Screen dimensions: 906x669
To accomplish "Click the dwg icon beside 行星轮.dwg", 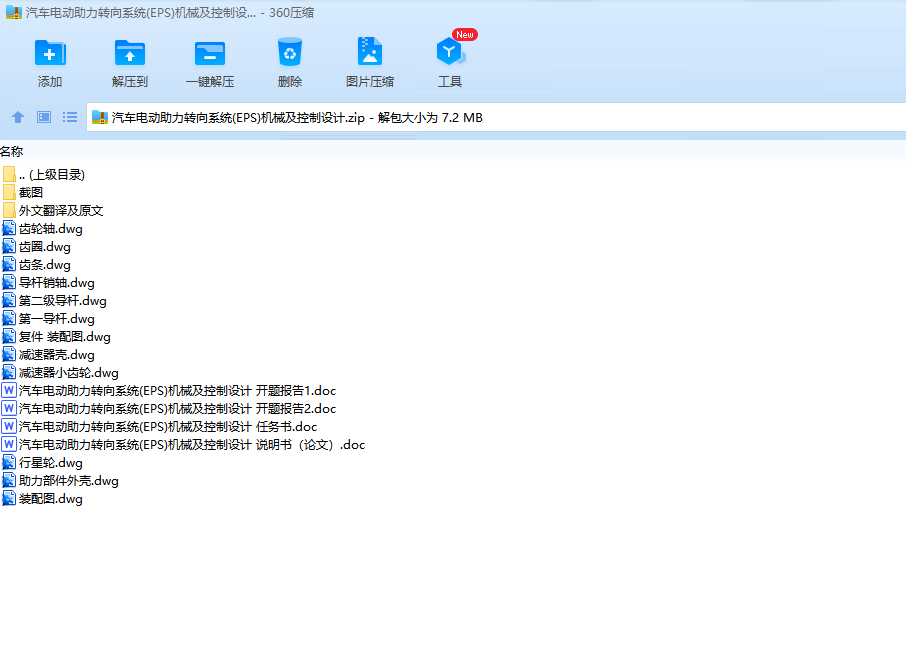I will coord(9,462).
